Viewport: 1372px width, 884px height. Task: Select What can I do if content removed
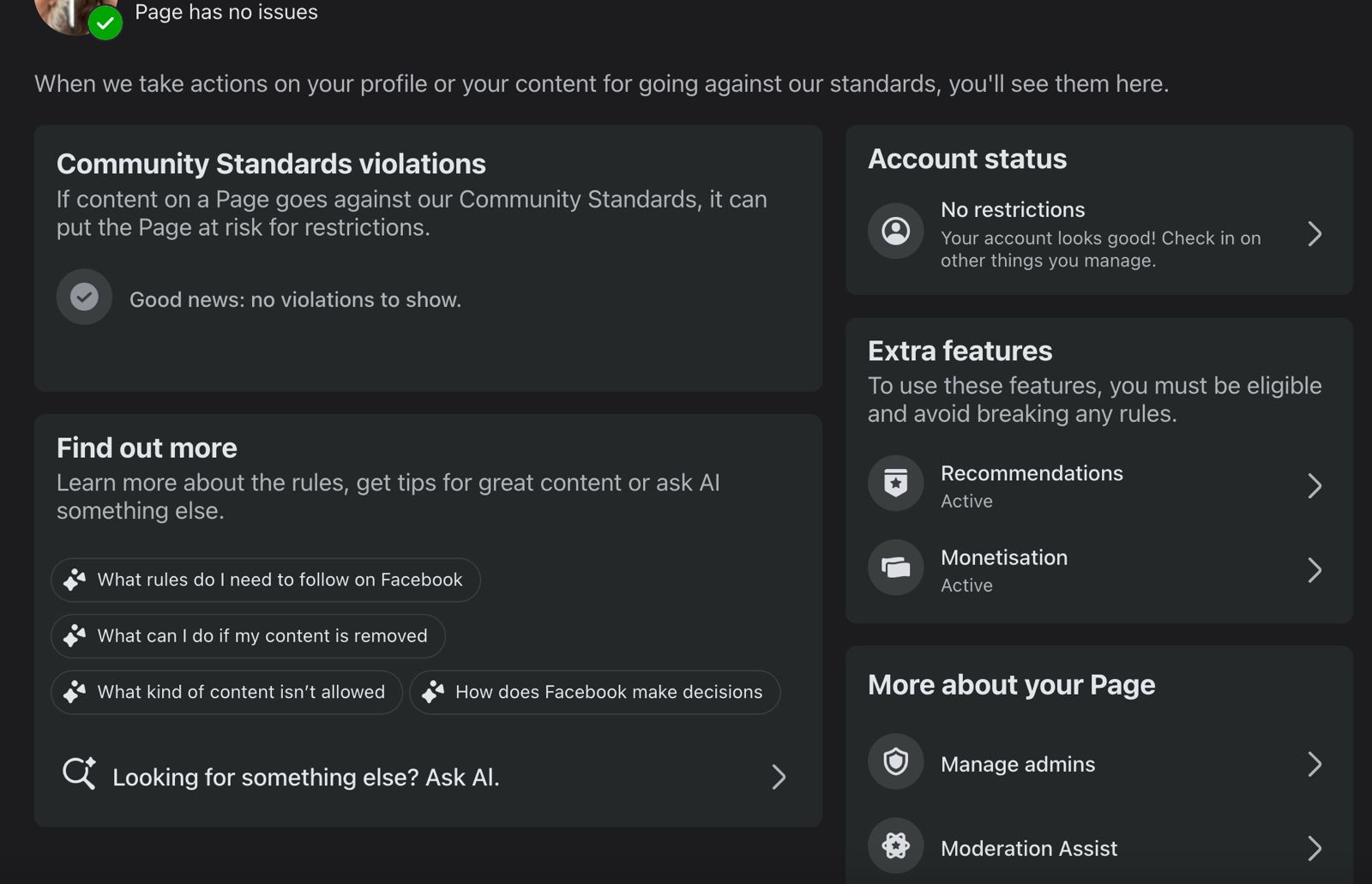[x=248, y=635]
